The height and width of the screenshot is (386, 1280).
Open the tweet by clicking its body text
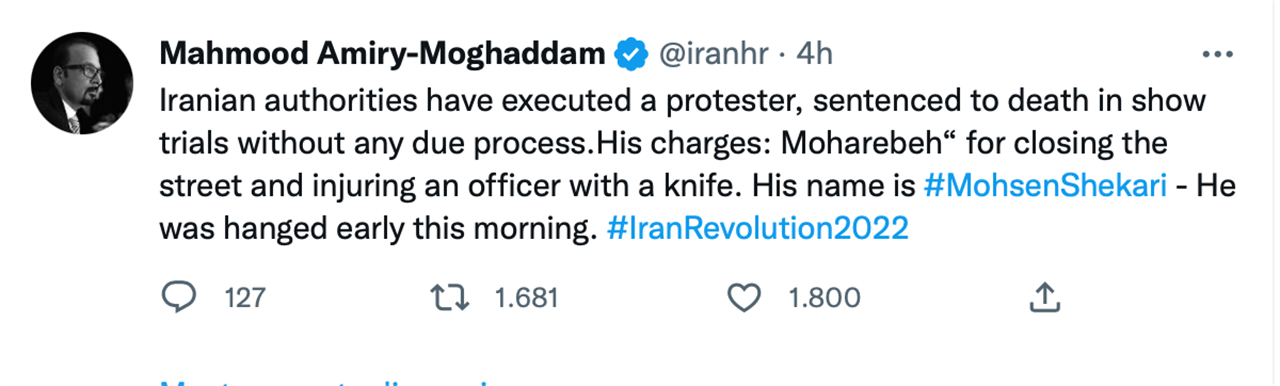684,165
